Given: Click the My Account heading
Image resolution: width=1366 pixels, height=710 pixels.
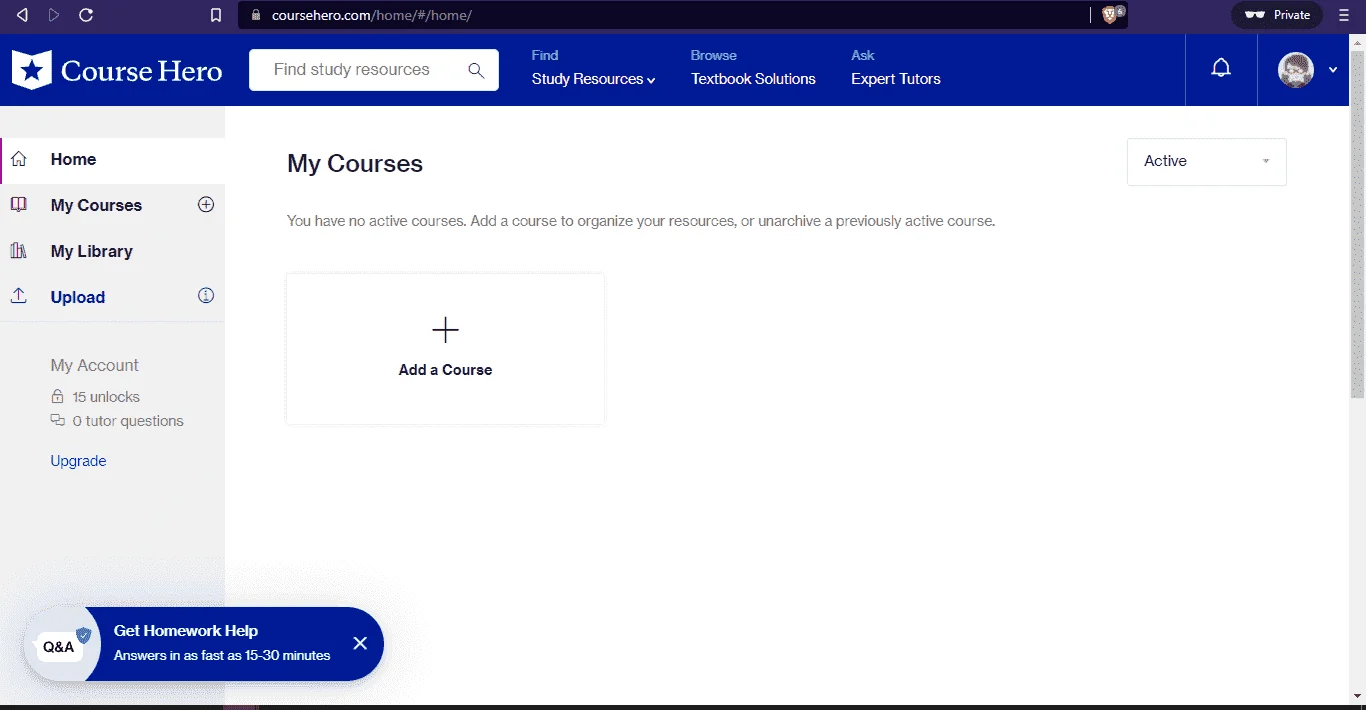Looking at the screenshot, I should (95, 365).
